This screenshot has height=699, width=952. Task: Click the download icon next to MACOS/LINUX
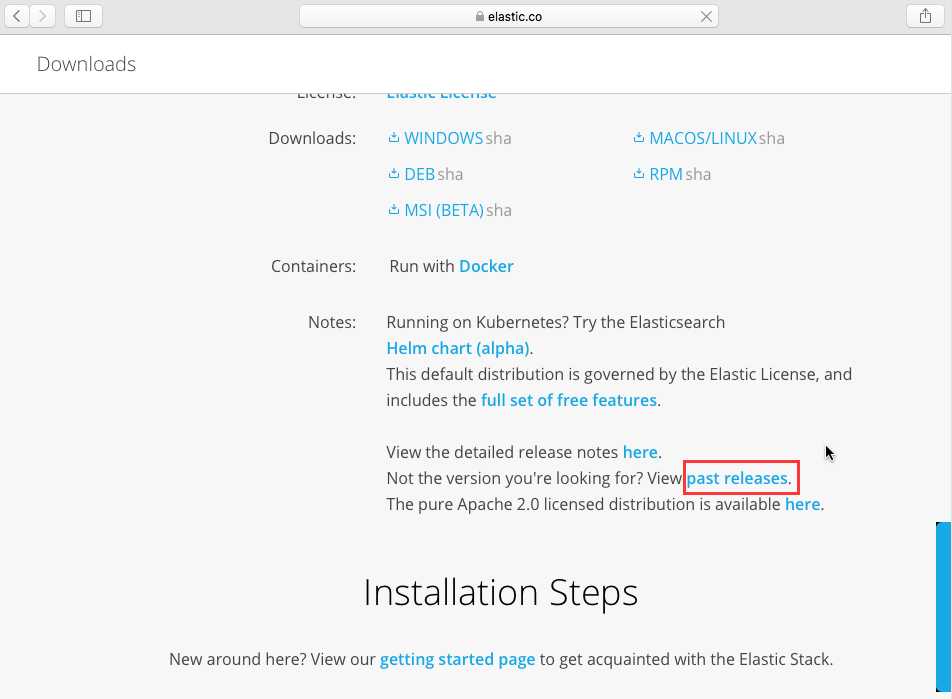638,138
